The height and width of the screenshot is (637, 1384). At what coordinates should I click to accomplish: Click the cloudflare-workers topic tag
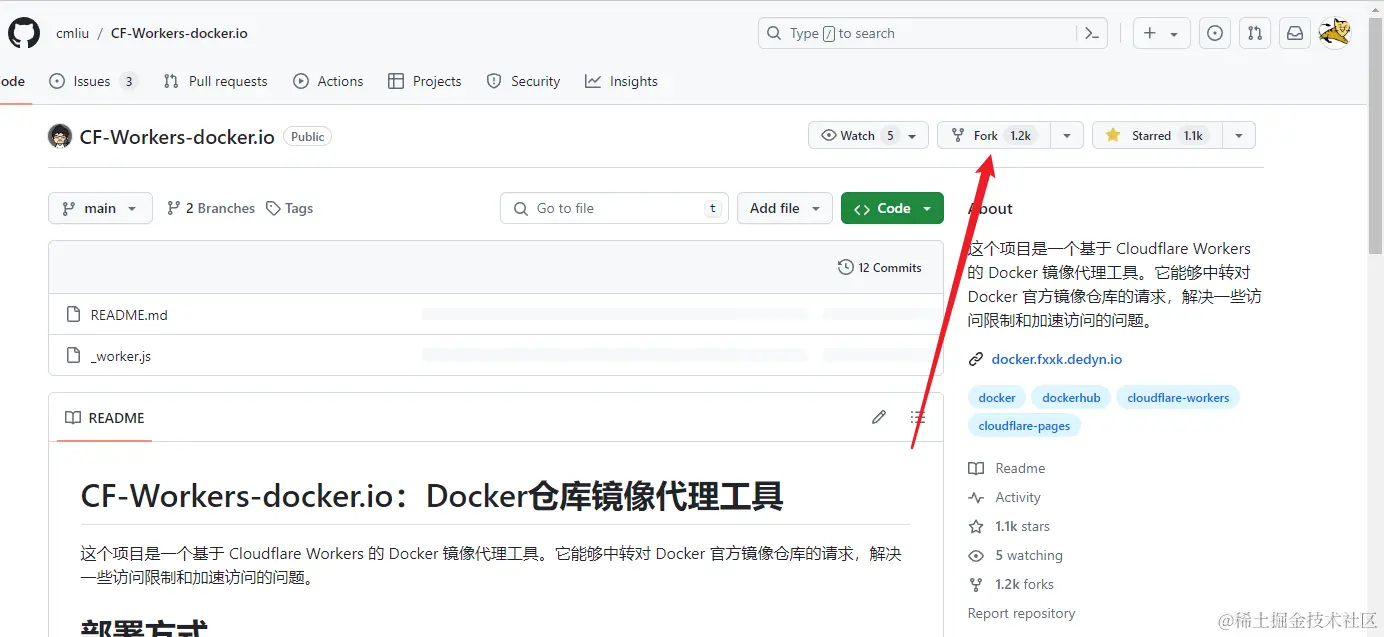pos(1178,397)
